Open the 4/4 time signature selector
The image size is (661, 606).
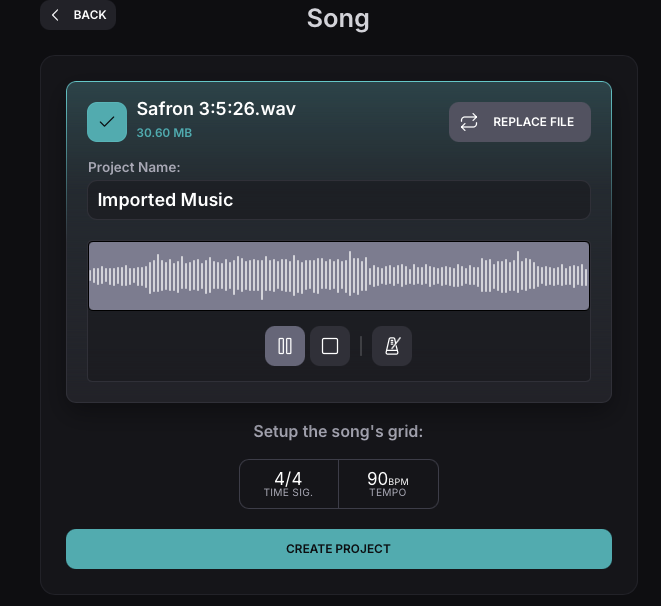[x=288, y=484]
